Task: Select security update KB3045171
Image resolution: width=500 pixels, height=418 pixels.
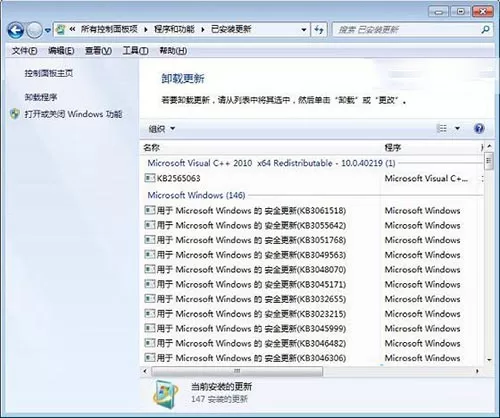Action: 313,284
